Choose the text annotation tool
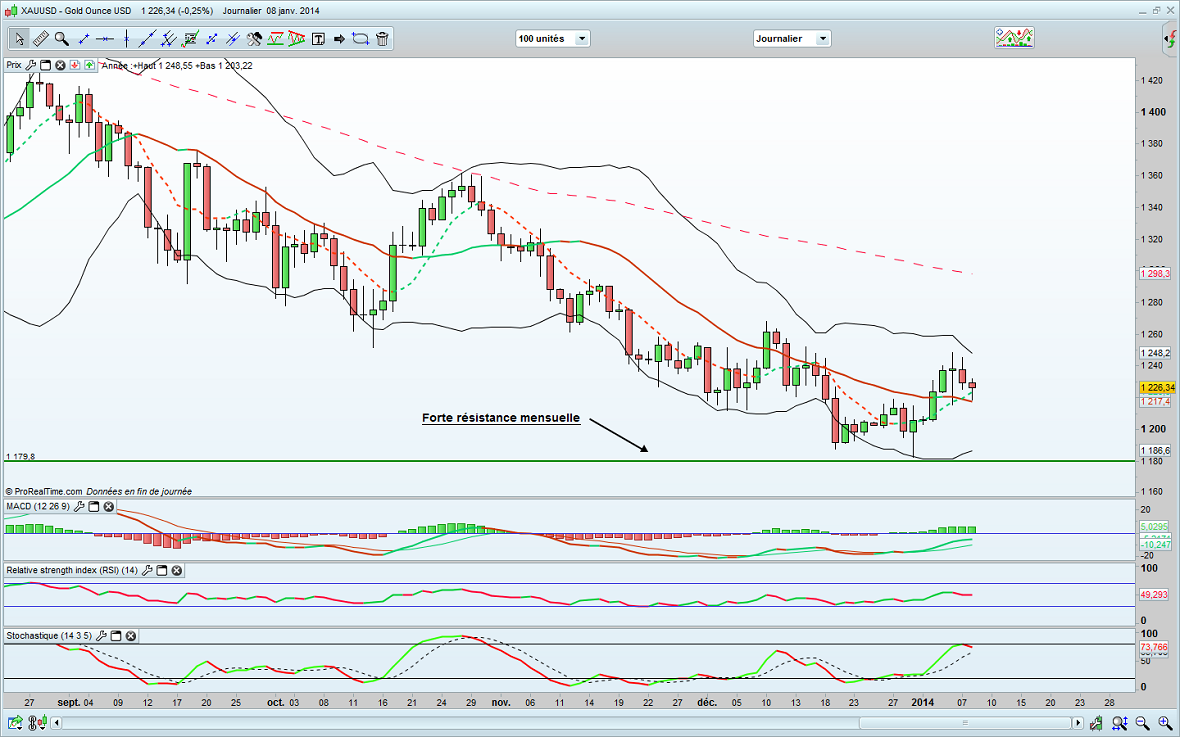This screenshot has height=737, width=1180. point(318,39)
